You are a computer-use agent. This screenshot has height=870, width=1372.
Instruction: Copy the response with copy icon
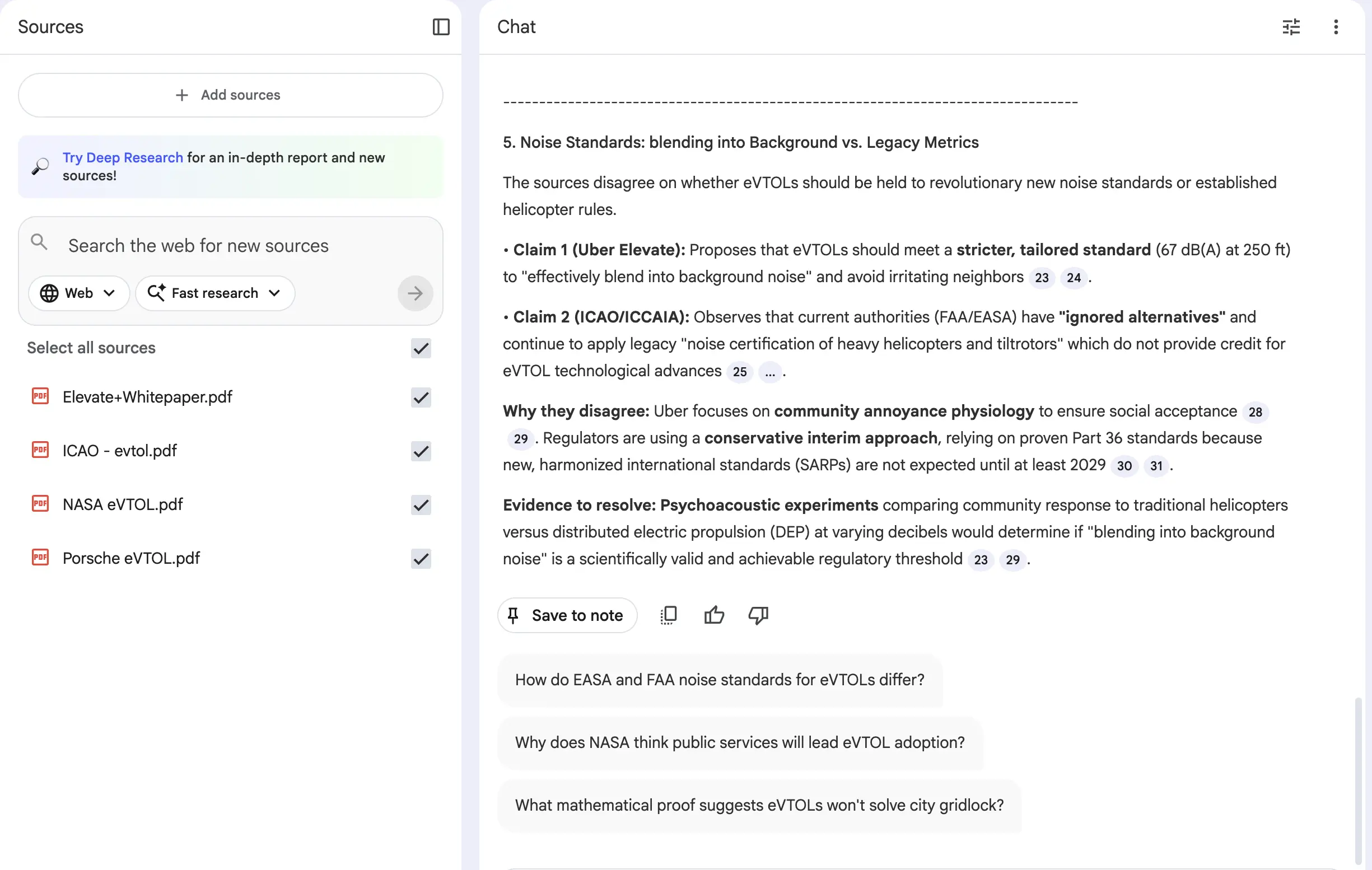(x=668, y=615)
